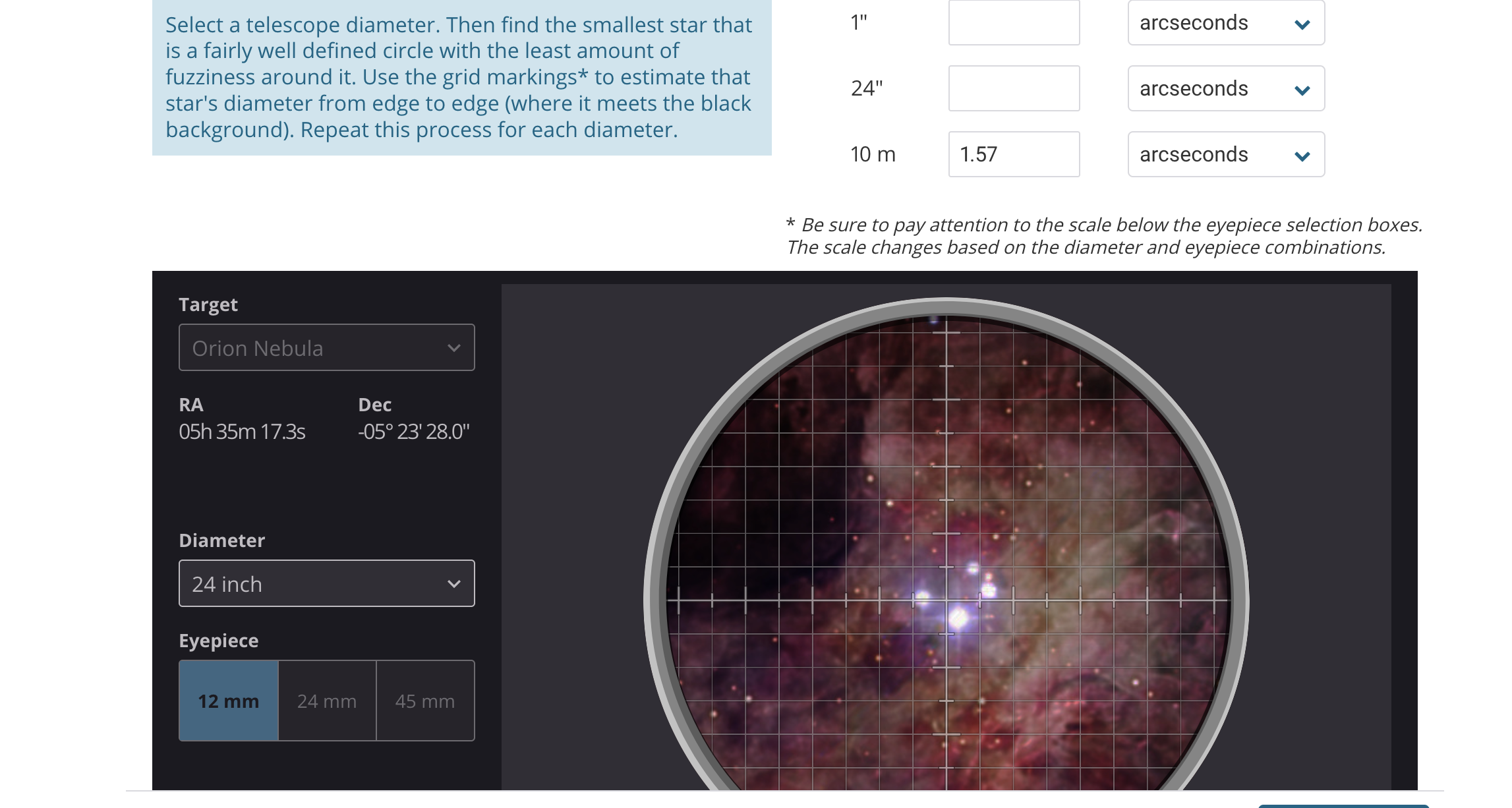Select the 45 mm eyepiece

425,701
